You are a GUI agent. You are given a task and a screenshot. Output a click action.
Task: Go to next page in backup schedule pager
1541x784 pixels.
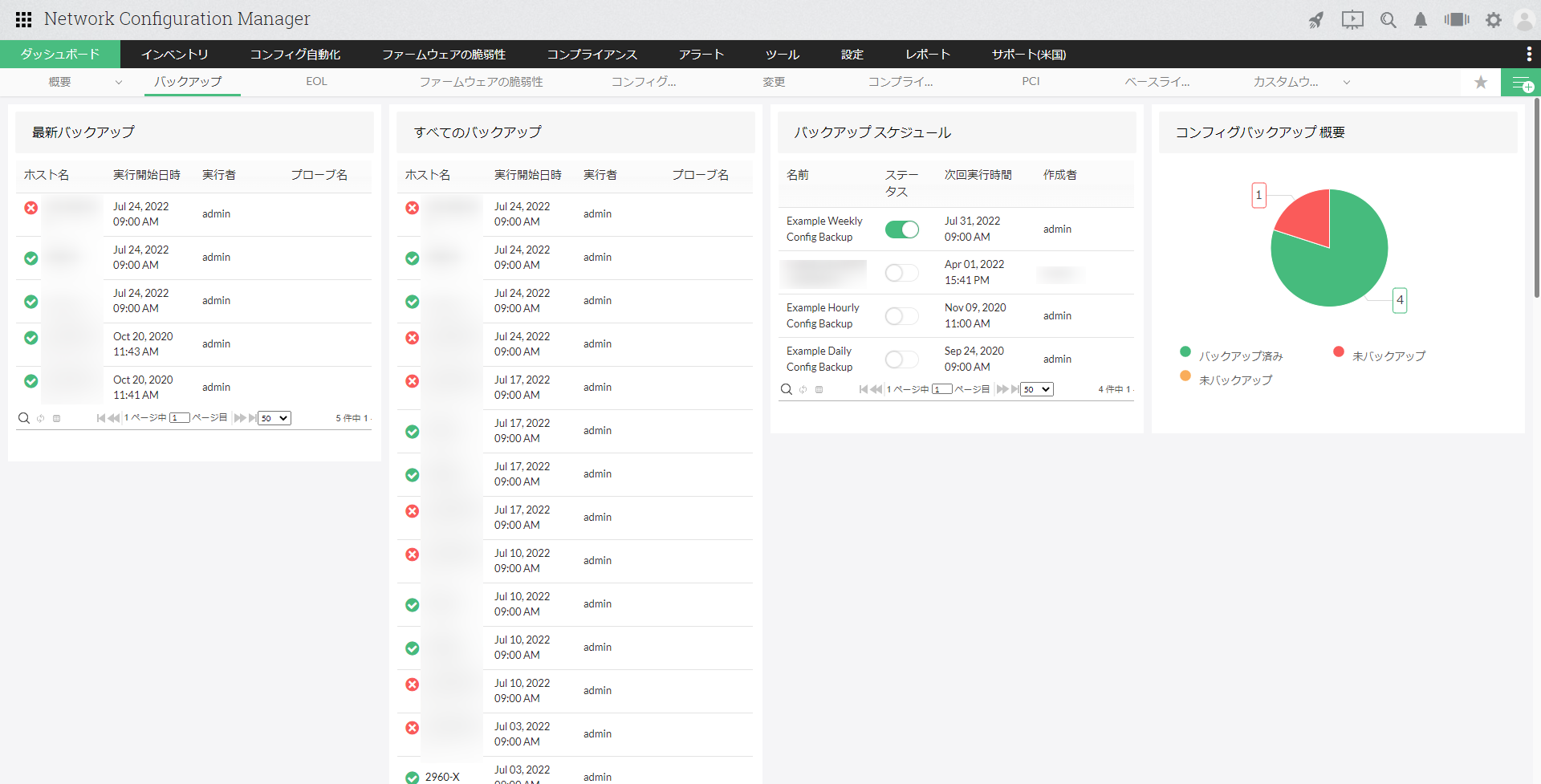(x=1002, y=389)
